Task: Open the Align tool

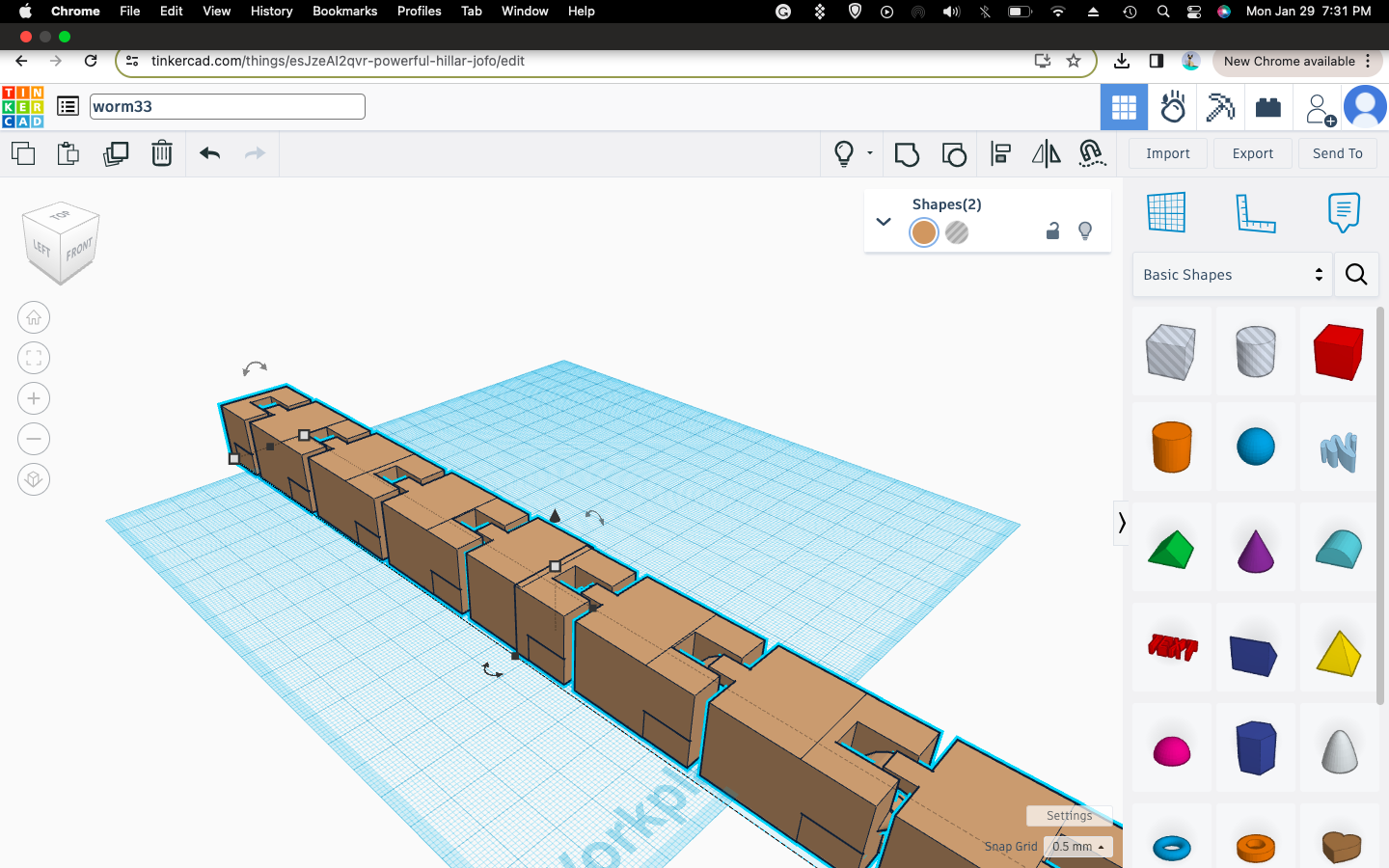Action: click(1000, 154)
